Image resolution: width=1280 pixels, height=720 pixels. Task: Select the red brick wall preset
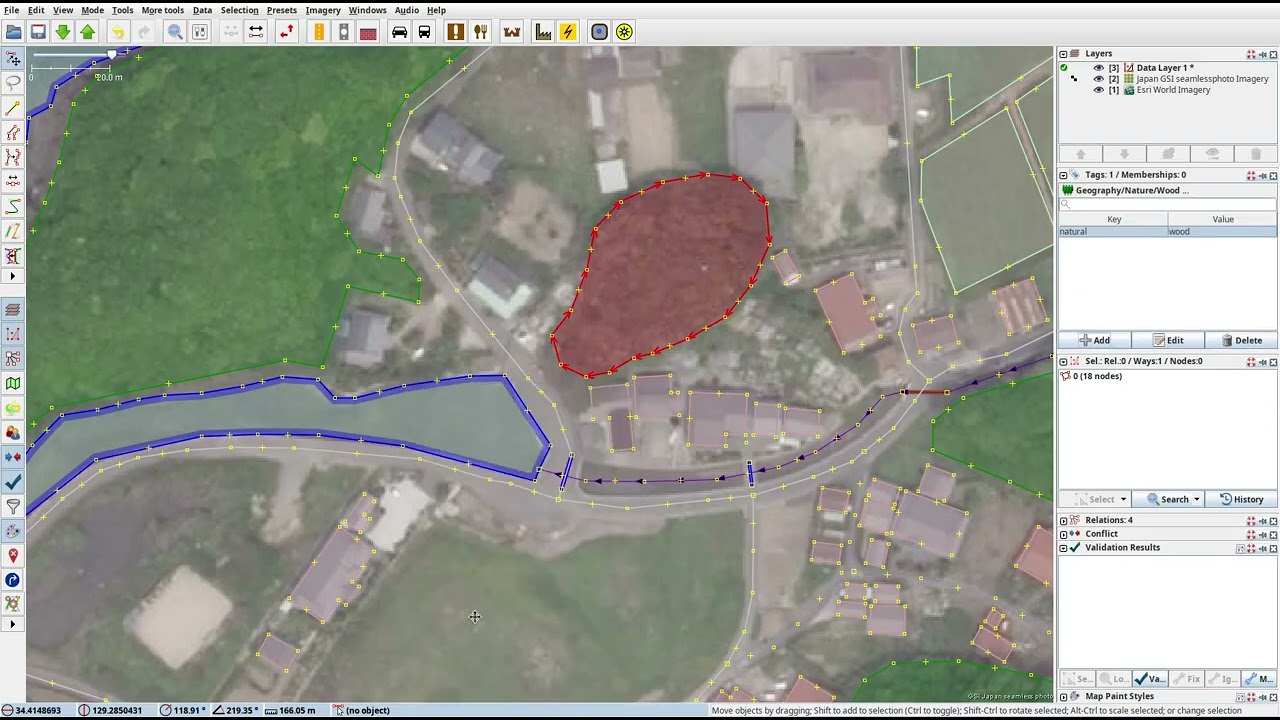[368, 32]
